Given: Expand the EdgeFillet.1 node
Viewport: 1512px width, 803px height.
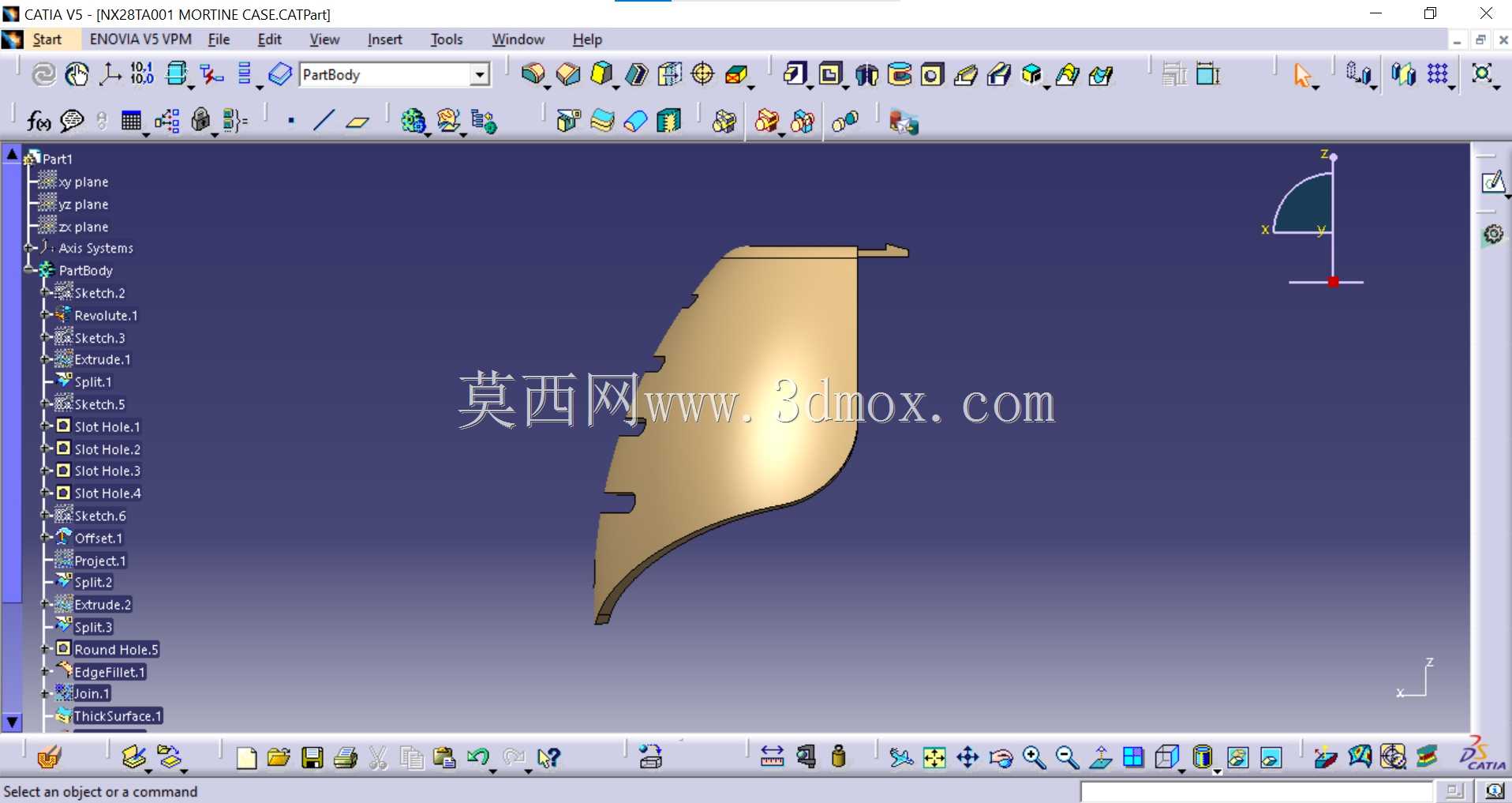Looking at the screenshot, I should point(46,672).
